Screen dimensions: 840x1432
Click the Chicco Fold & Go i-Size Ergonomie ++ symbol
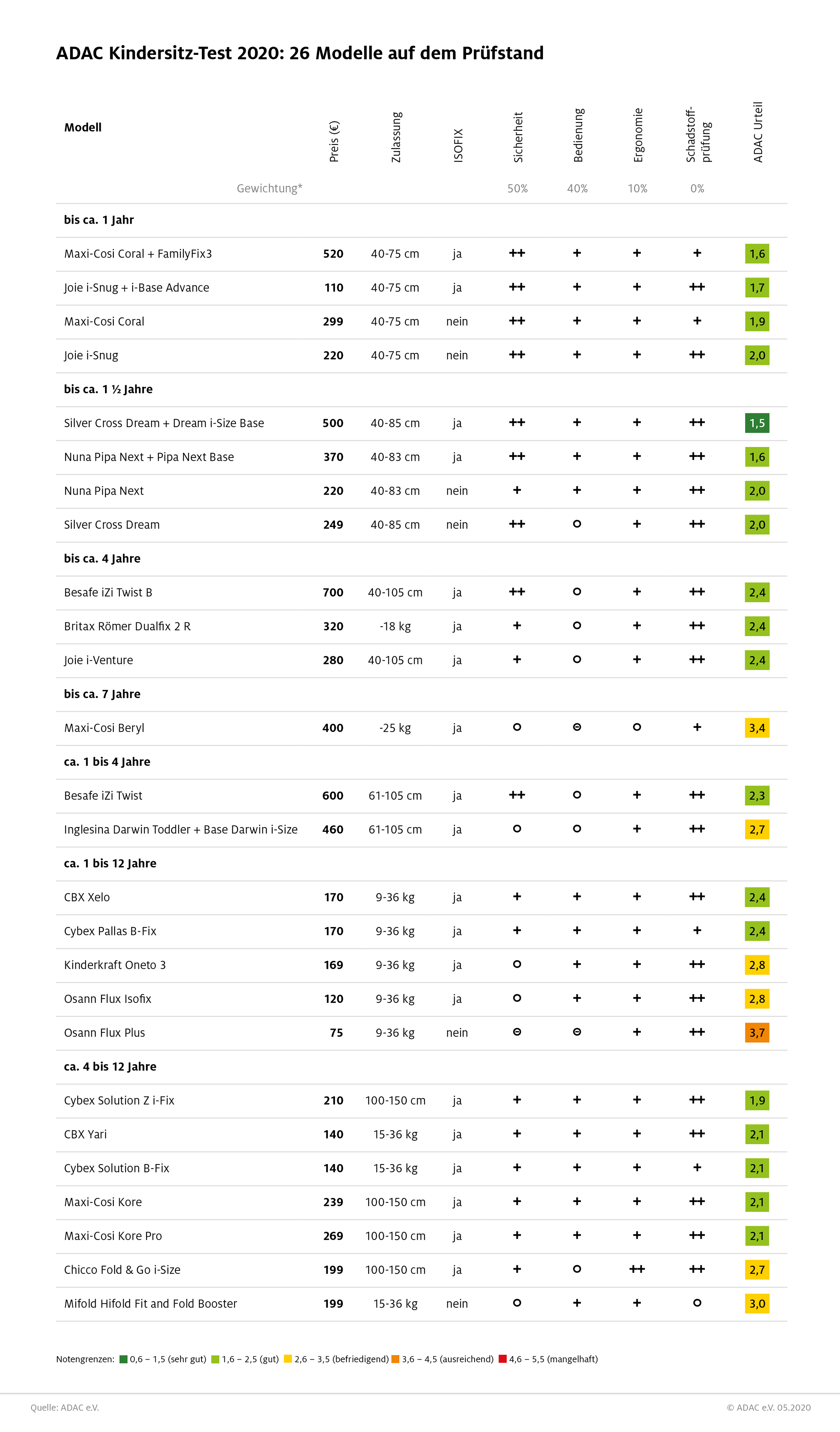(637, 1269)
